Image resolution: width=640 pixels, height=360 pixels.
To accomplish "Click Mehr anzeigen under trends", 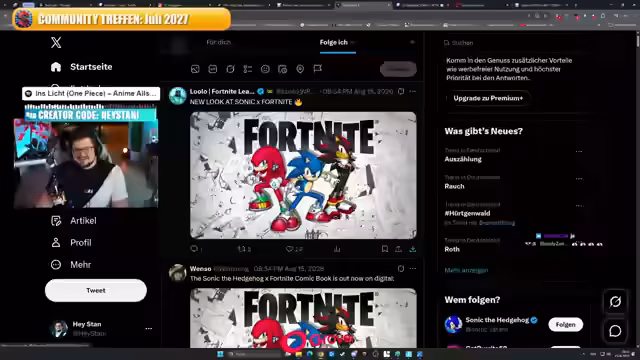I will click(x=466, y=270).
